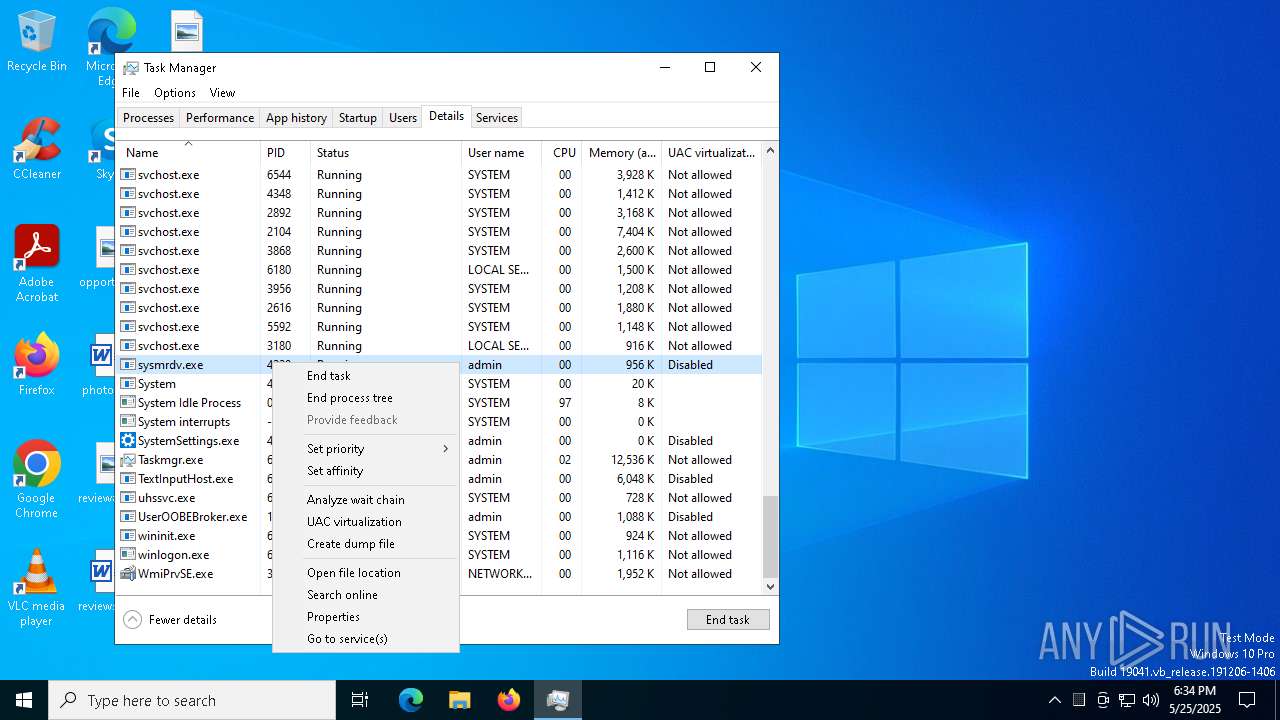The image size is (1280, 720).
Task: Sort by the Status column header
Action: tap(386, 153)
